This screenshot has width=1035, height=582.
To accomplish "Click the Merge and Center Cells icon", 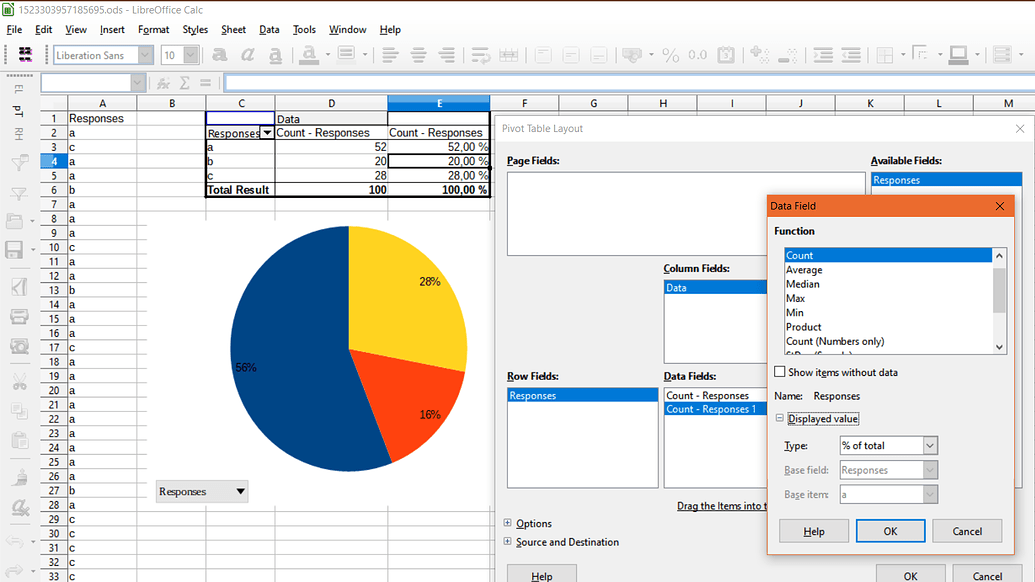I will [508, 55].
